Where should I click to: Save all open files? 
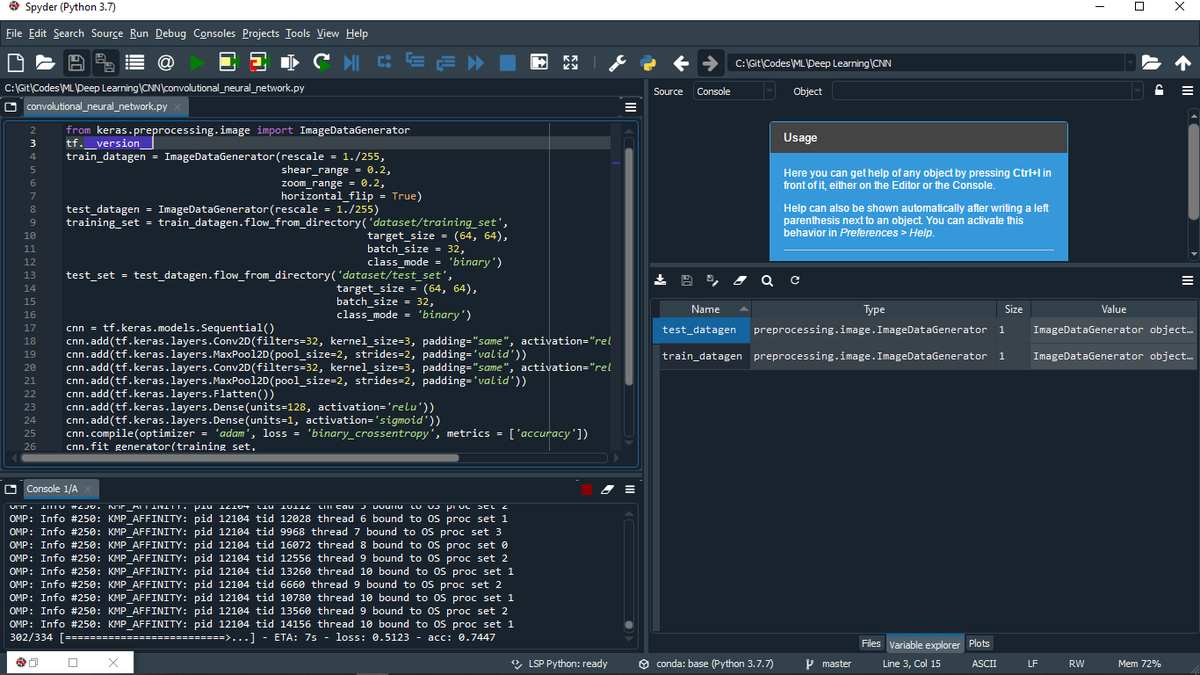click(104, 62)
